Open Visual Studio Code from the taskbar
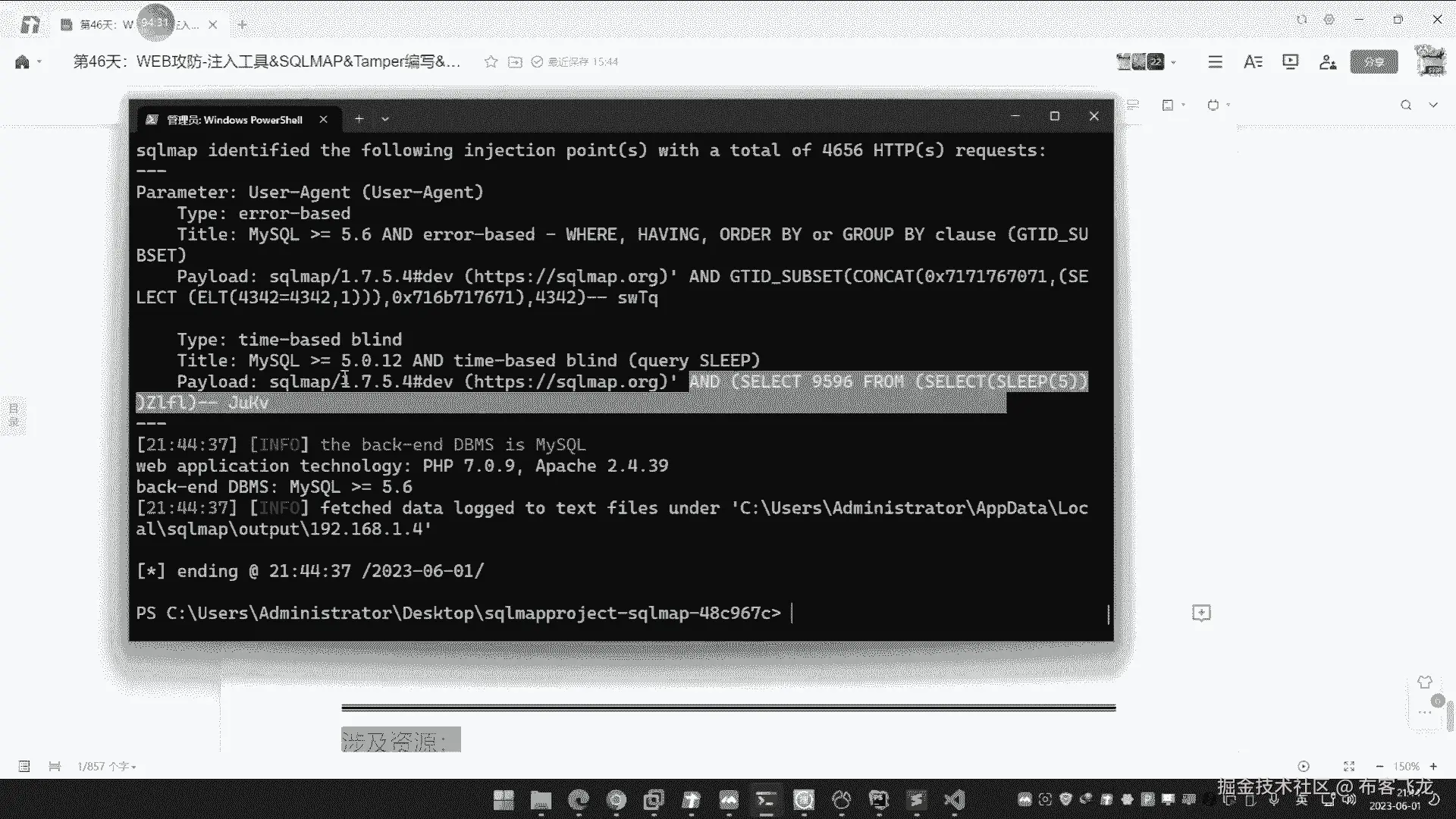Screen dimensions: 1456x819 pyautogui.click(x=954, y=799)
